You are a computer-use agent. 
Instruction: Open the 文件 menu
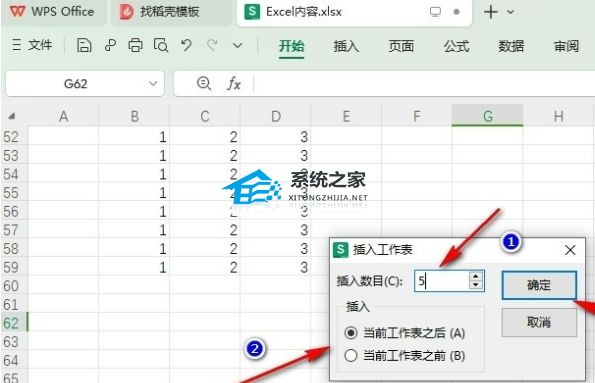click(x=32, y=45)
